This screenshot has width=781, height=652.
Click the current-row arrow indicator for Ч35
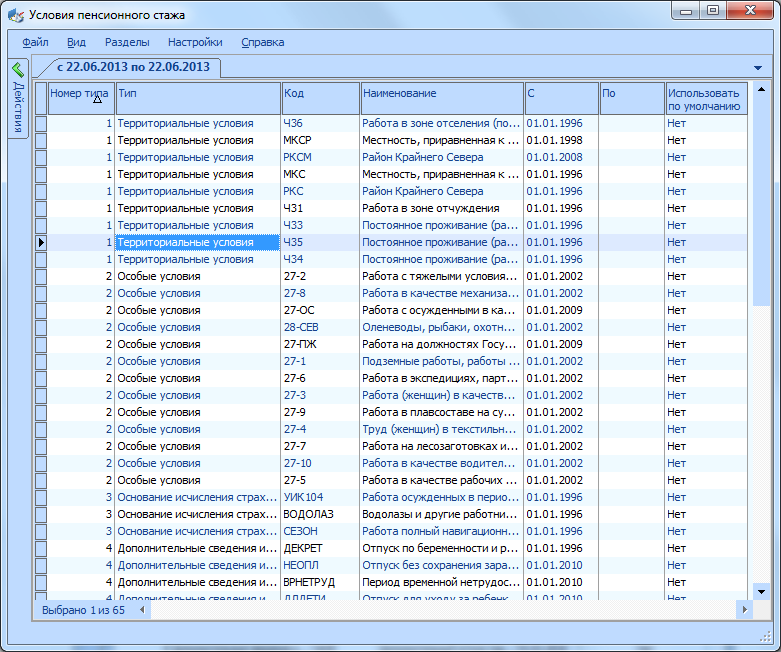(x=41, y=243)
